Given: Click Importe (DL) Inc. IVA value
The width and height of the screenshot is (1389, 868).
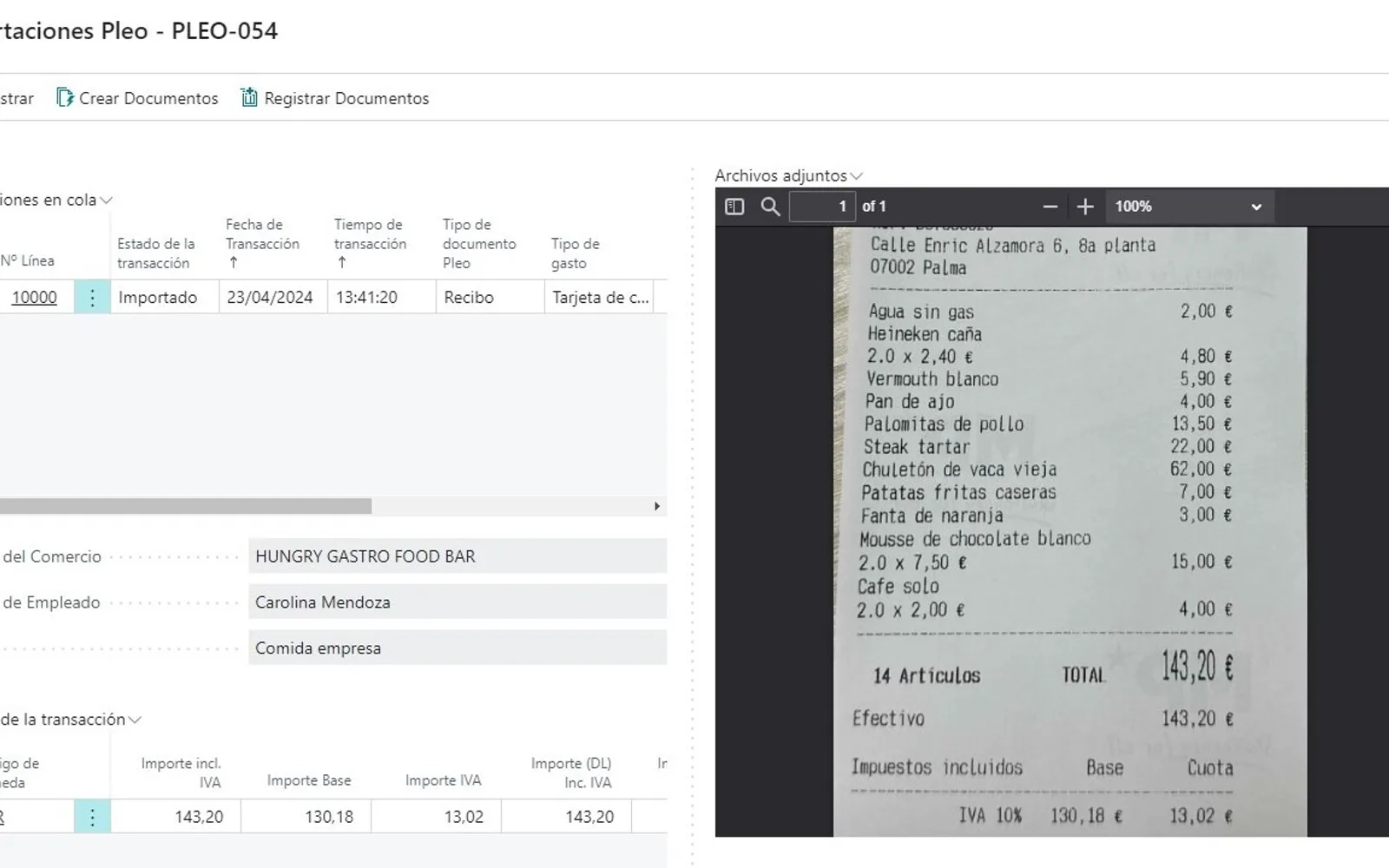Looking at the screenshot, I should (x=567, y=817).
